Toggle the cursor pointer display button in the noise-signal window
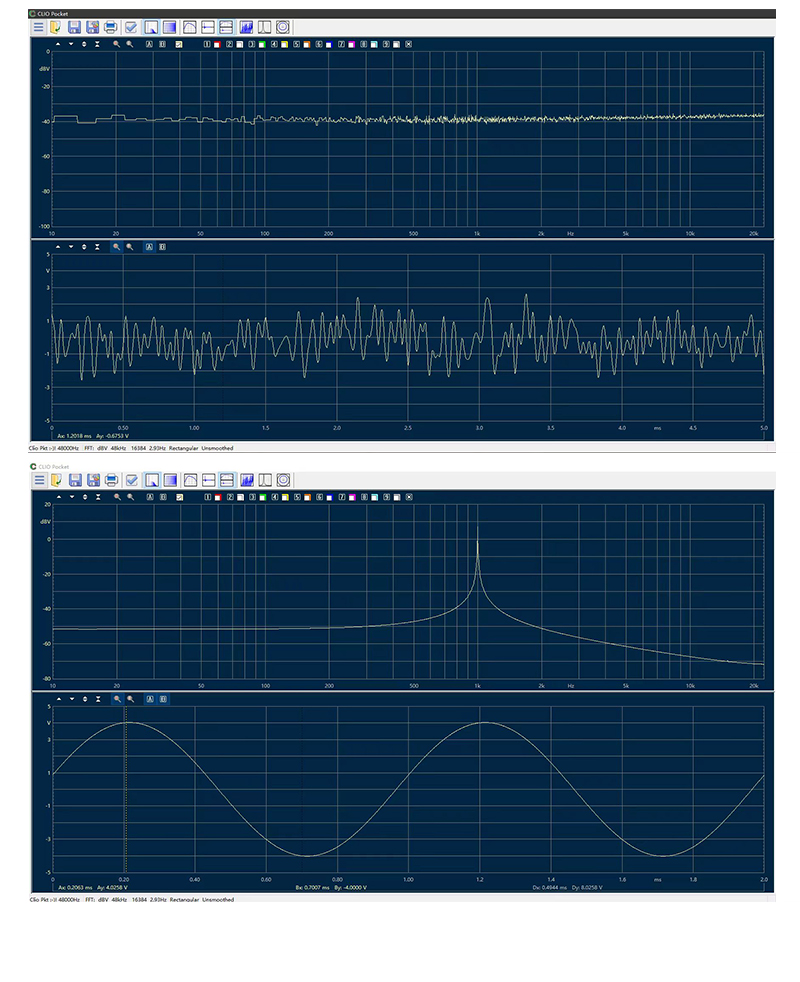The image size is (800, 982). pyautogui.click(x=151, y=27)
